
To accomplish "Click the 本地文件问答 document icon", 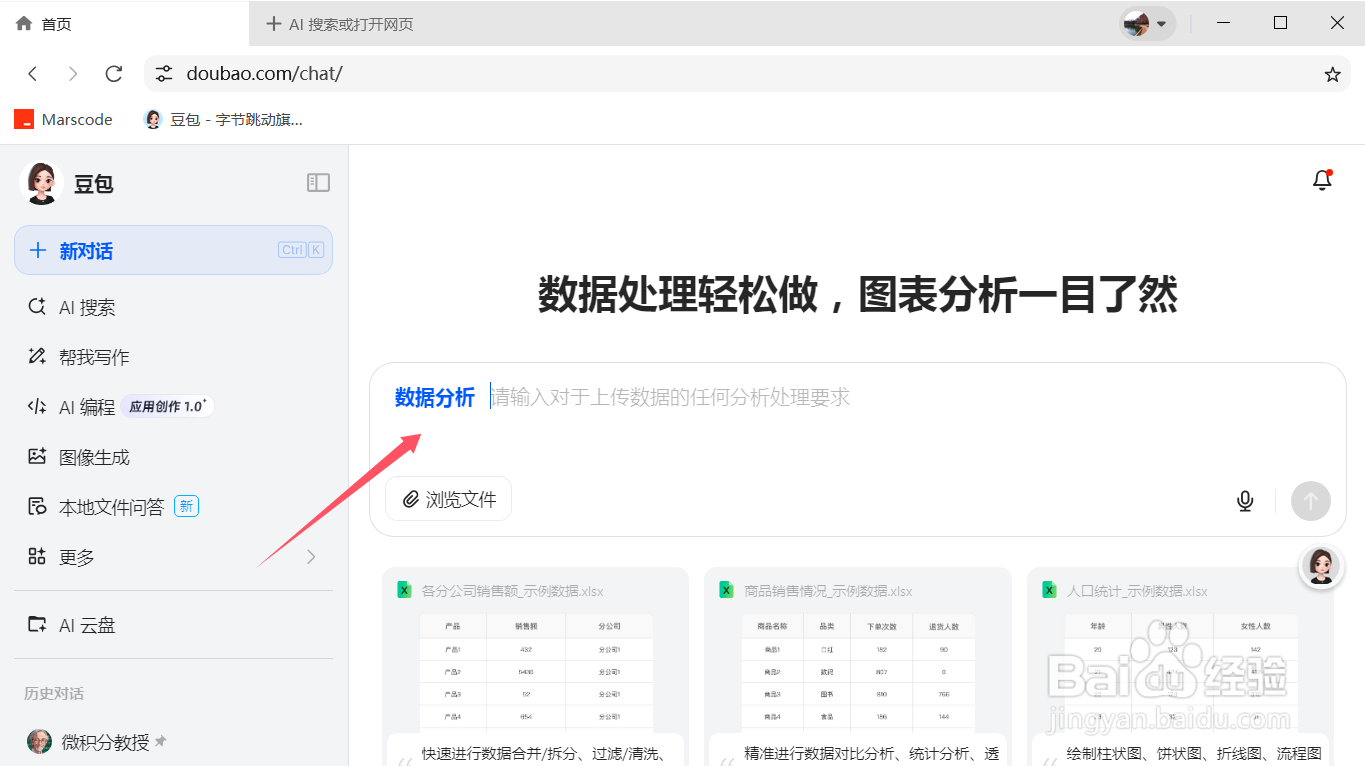I will 37,507.
